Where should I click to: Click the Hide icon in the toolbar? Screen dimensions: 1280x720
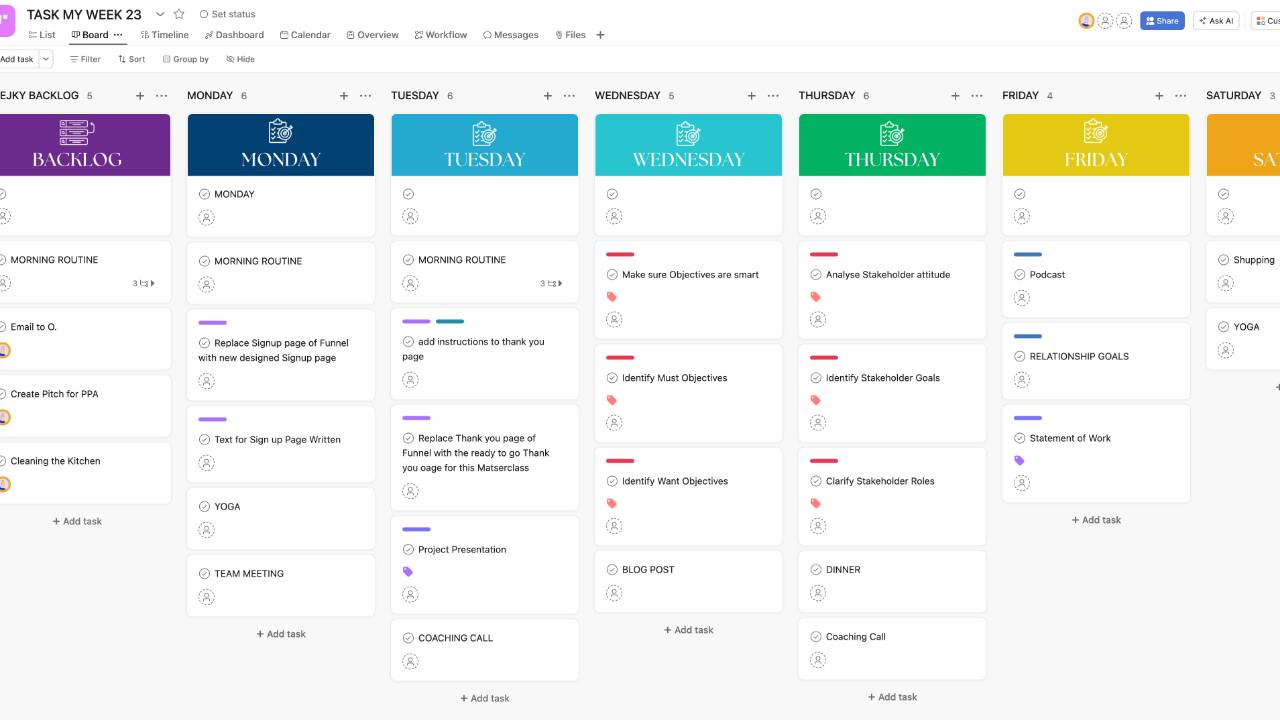click(x=228, y=59)
